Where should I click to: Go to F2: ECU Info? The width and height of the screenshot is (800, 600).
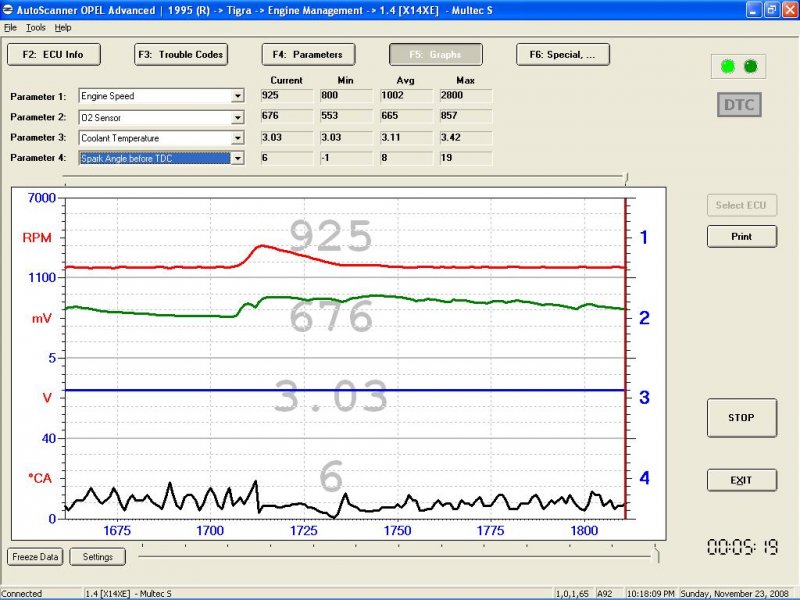pyautogui.click(x=54, y=55)
